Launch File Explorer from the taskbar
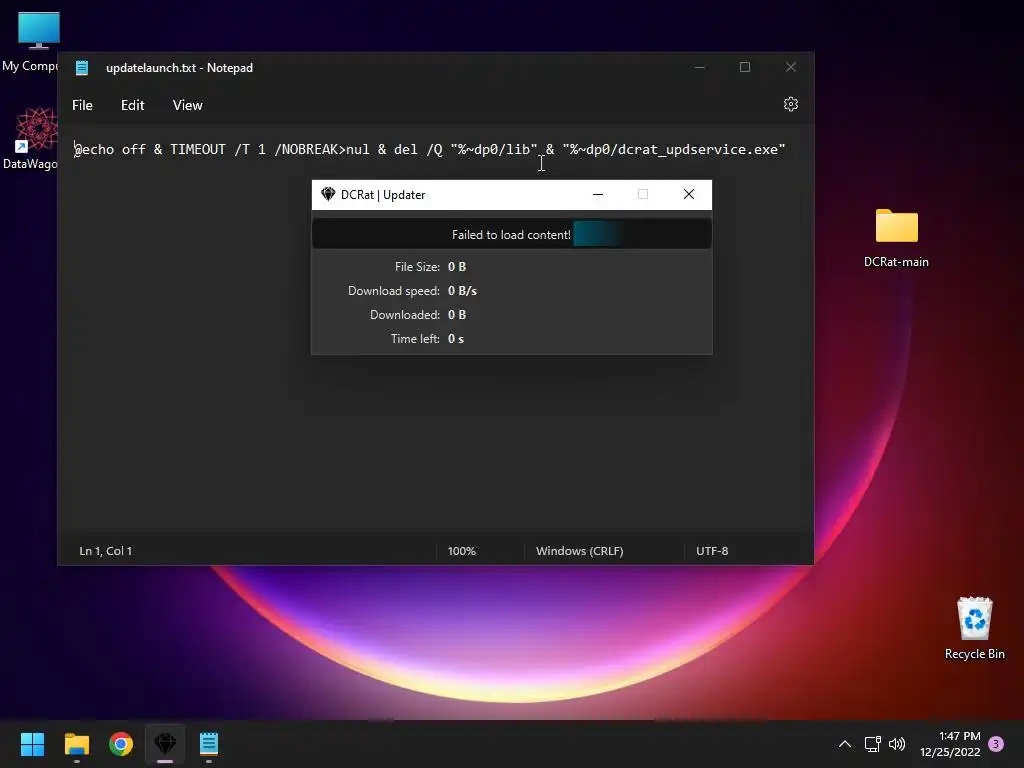The width and height of the screenshot is (1024, 768). pos(76,744)
